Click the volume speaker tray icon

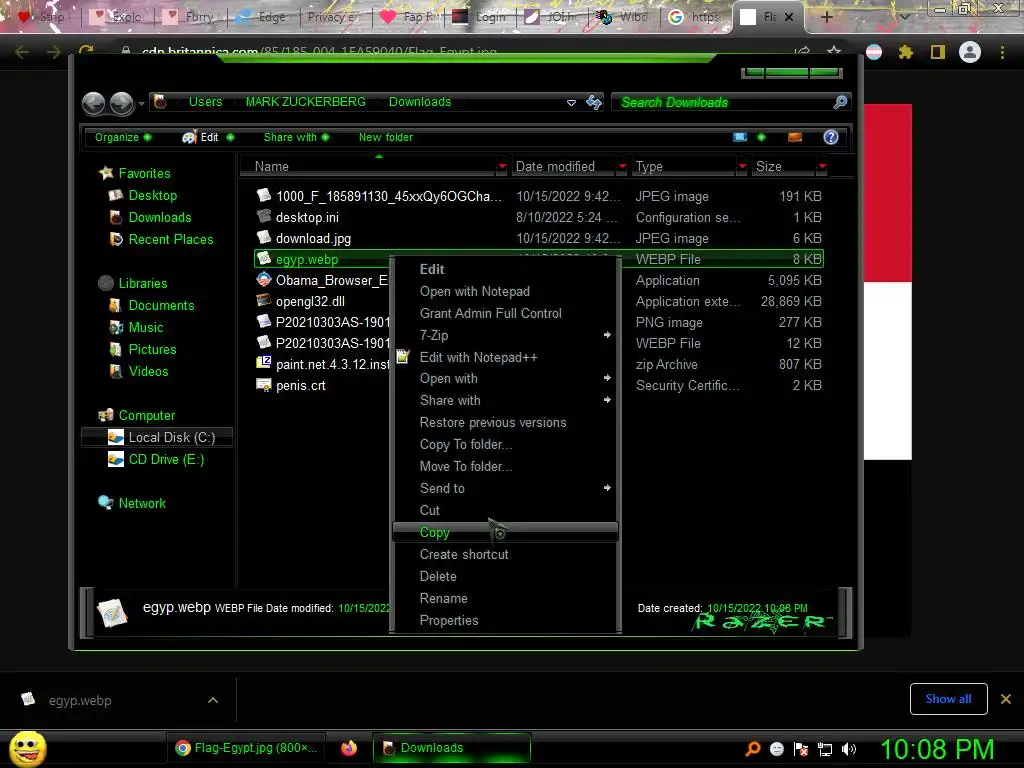point(849,749)
